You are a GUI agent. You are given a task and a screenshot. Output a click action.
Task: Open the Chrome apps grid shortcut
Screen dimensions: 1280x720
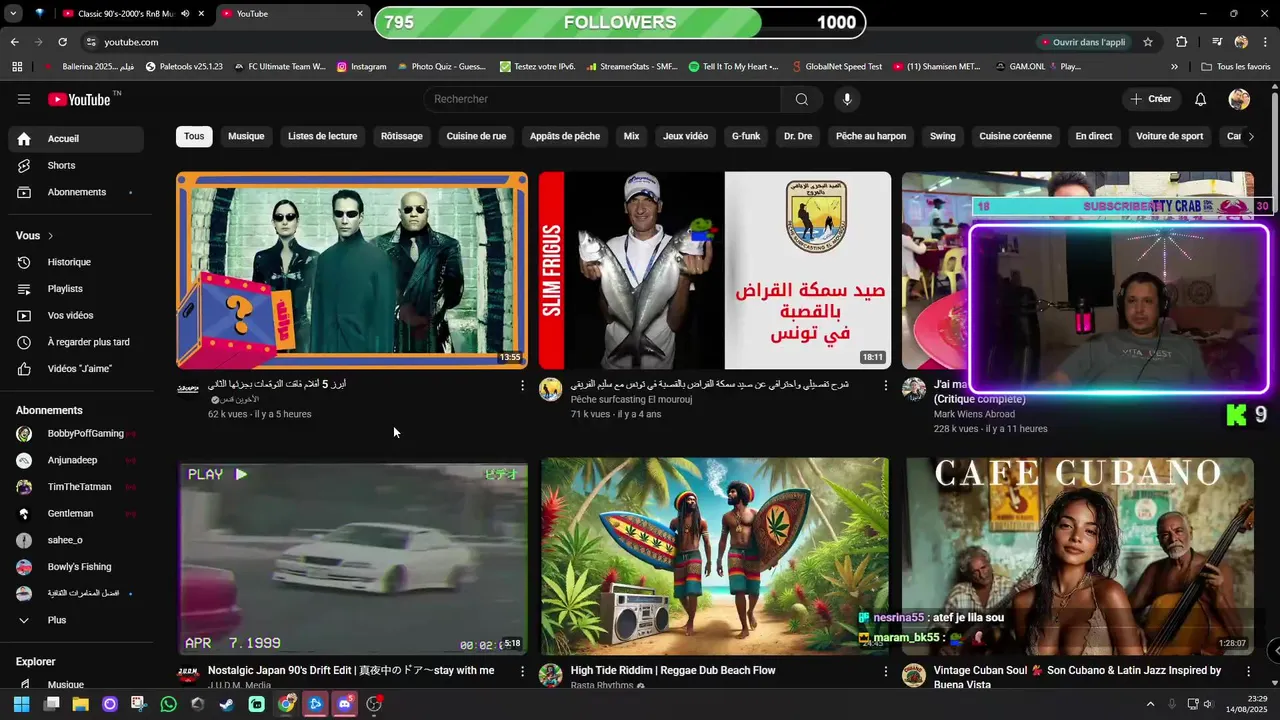click(x=17, y=67)
